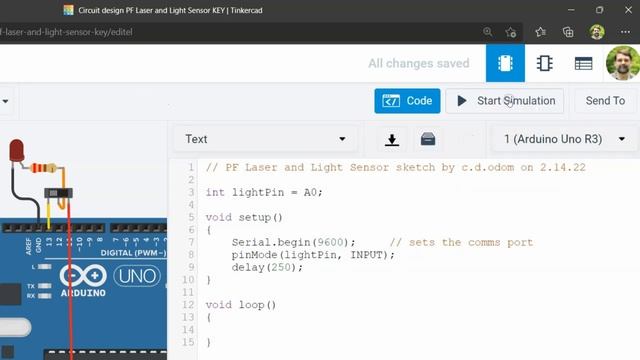
Task: Add this page to favorites star icon
Action: [511, 32]
